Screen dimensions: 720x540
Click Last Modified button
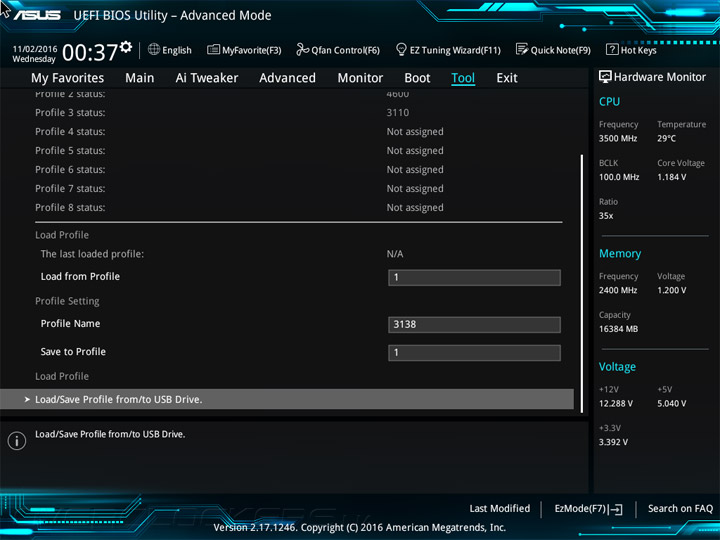point(500,508)
